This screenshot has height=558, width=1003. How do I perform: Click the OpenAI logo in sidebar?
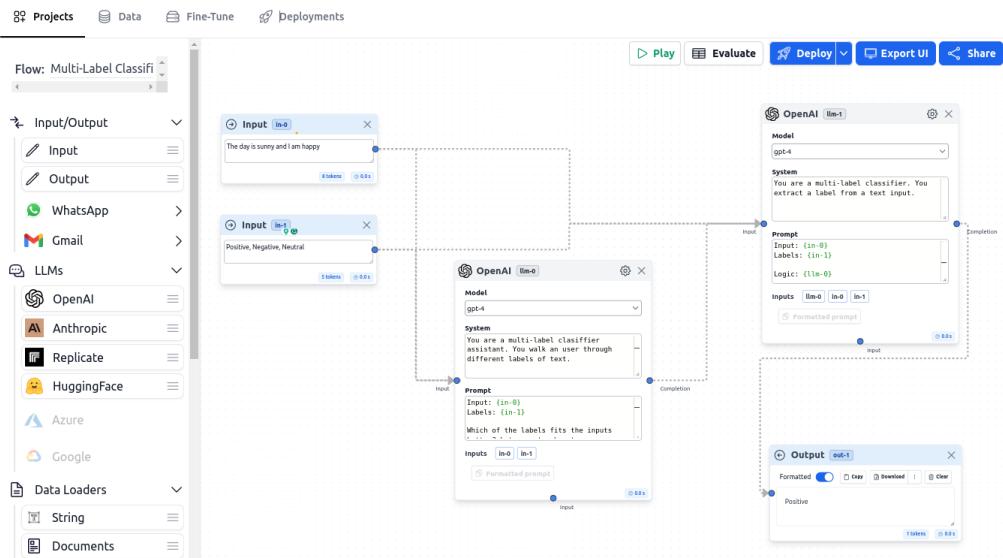[x=34, y=299]
